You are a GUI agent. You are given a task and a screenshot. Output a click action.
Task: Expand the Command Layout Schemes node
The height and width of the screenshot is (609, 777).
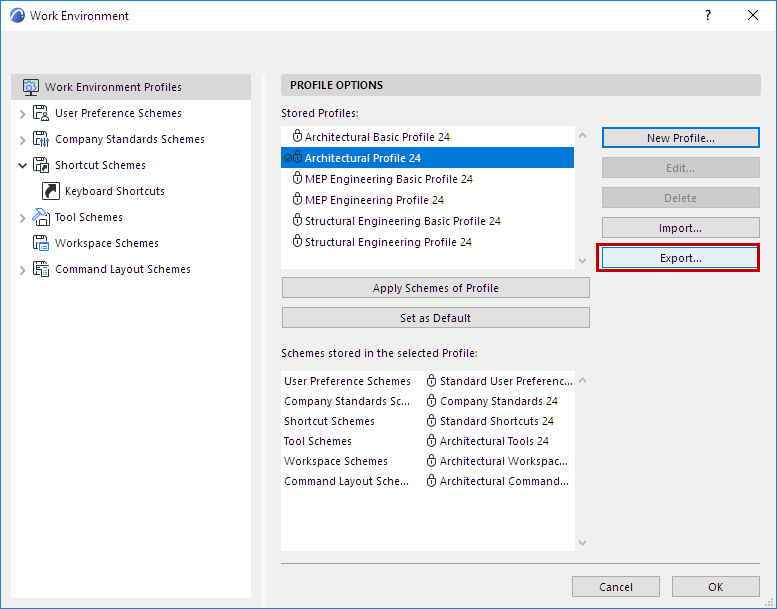click(x=23, y=270)
